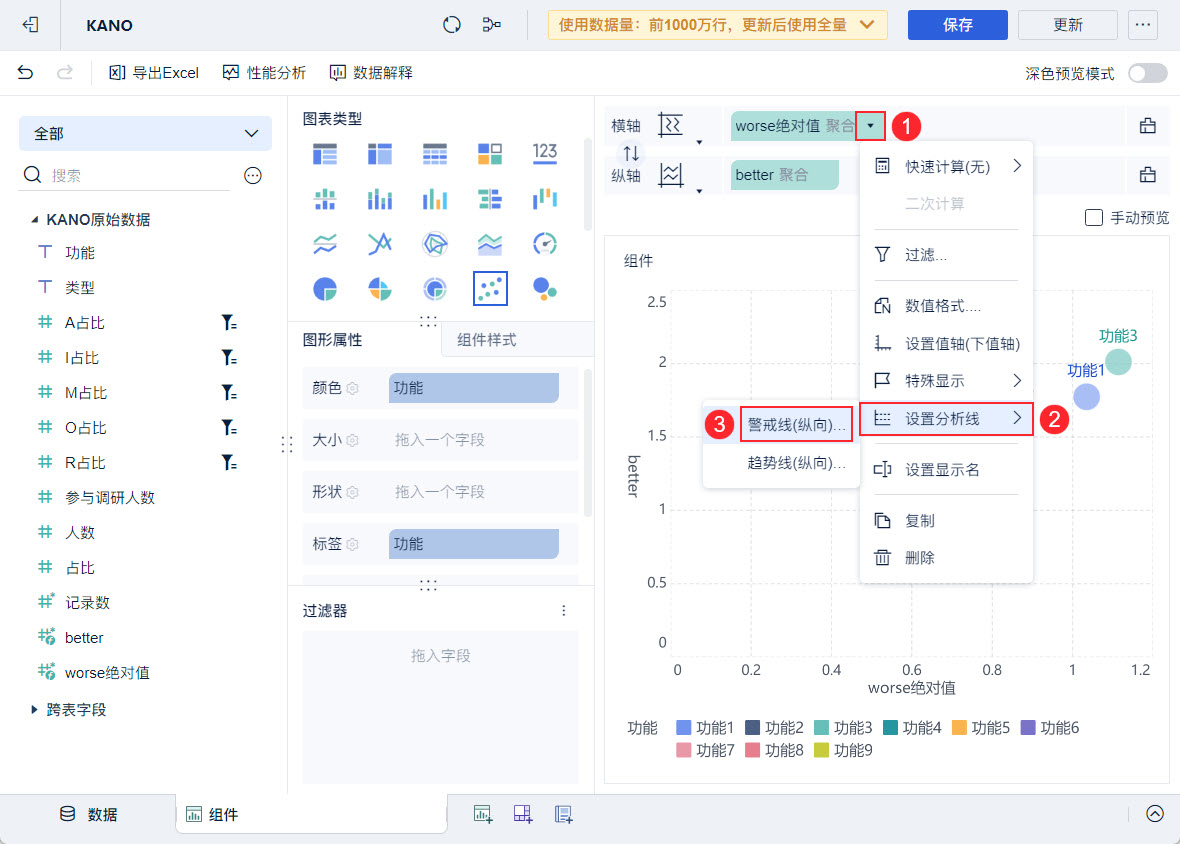Click 导出Excel in toolbar

point(154,72)
